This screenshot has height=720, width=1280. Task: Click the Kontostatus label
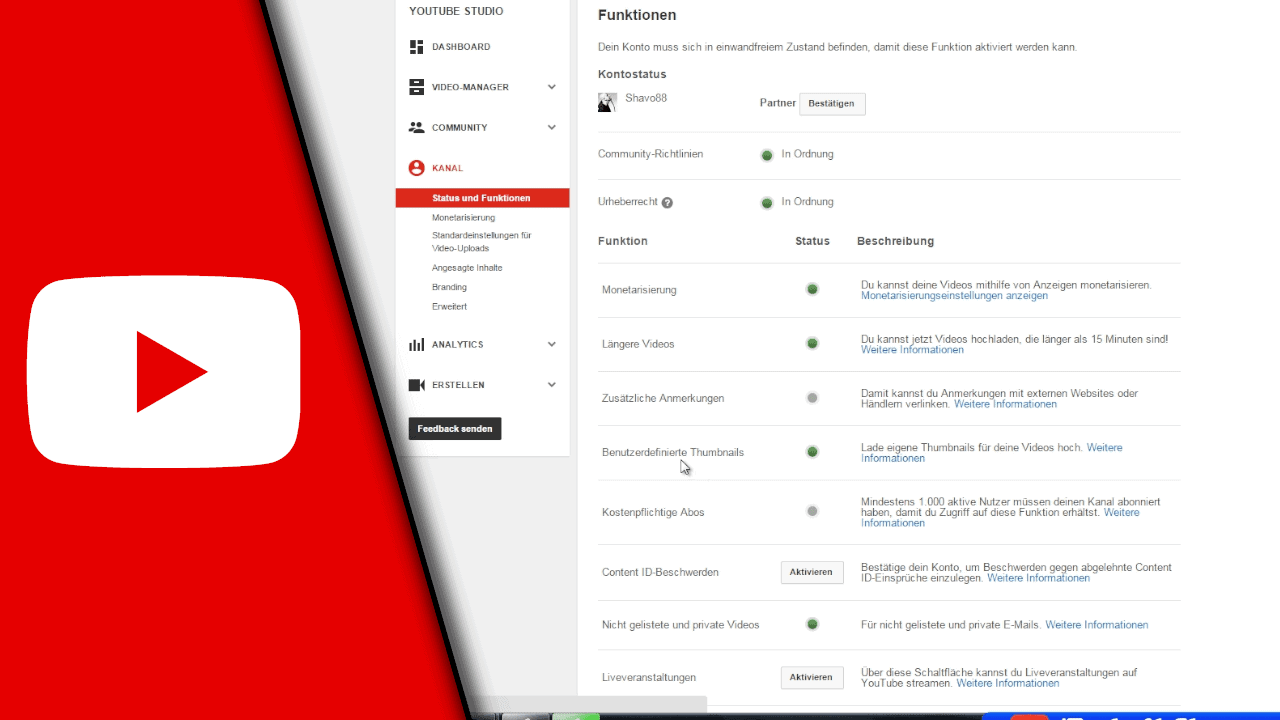pyautogui.click(x=632, y=74)
